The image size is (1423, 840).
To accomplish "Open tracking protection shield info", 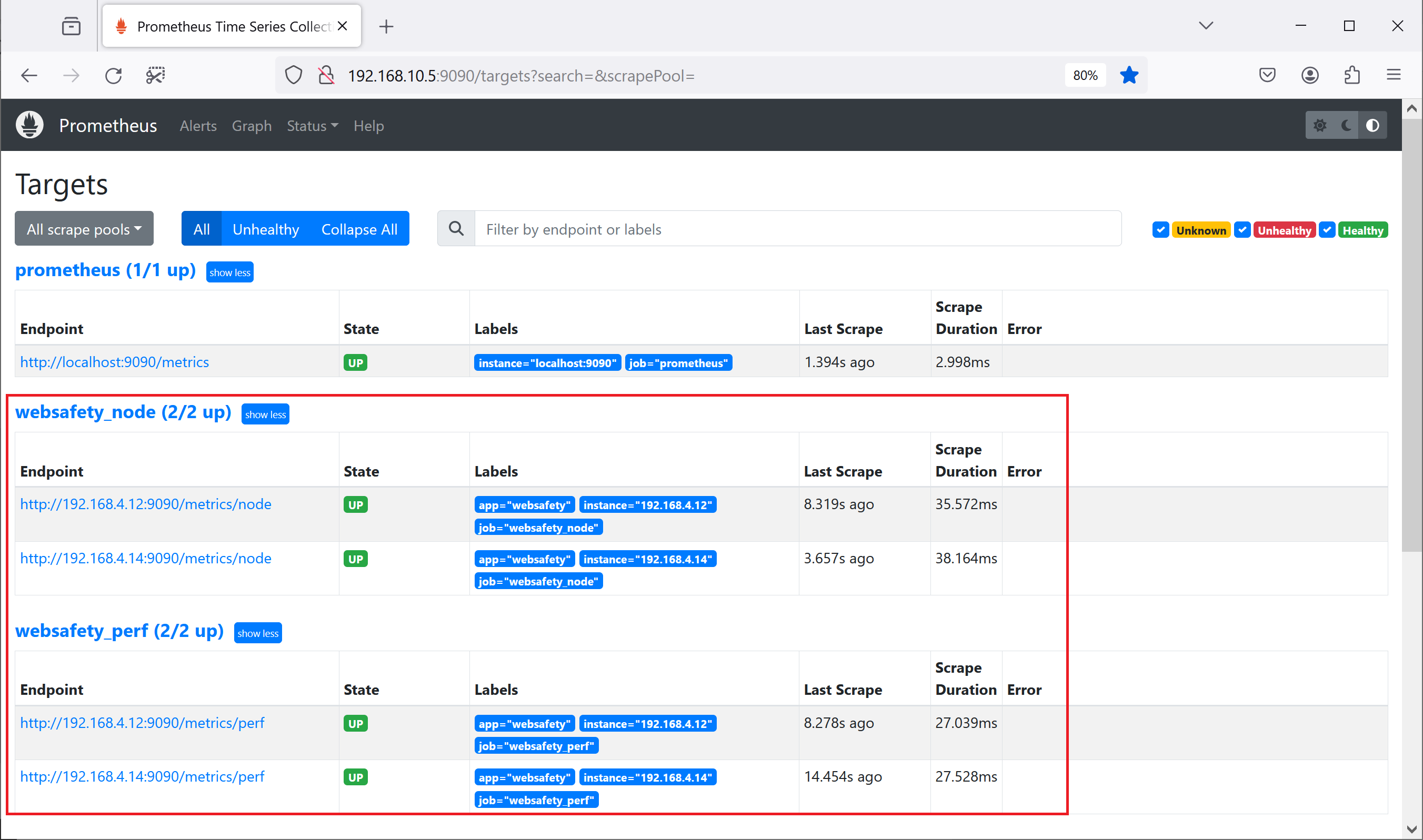I will click(x=293, y=75).
